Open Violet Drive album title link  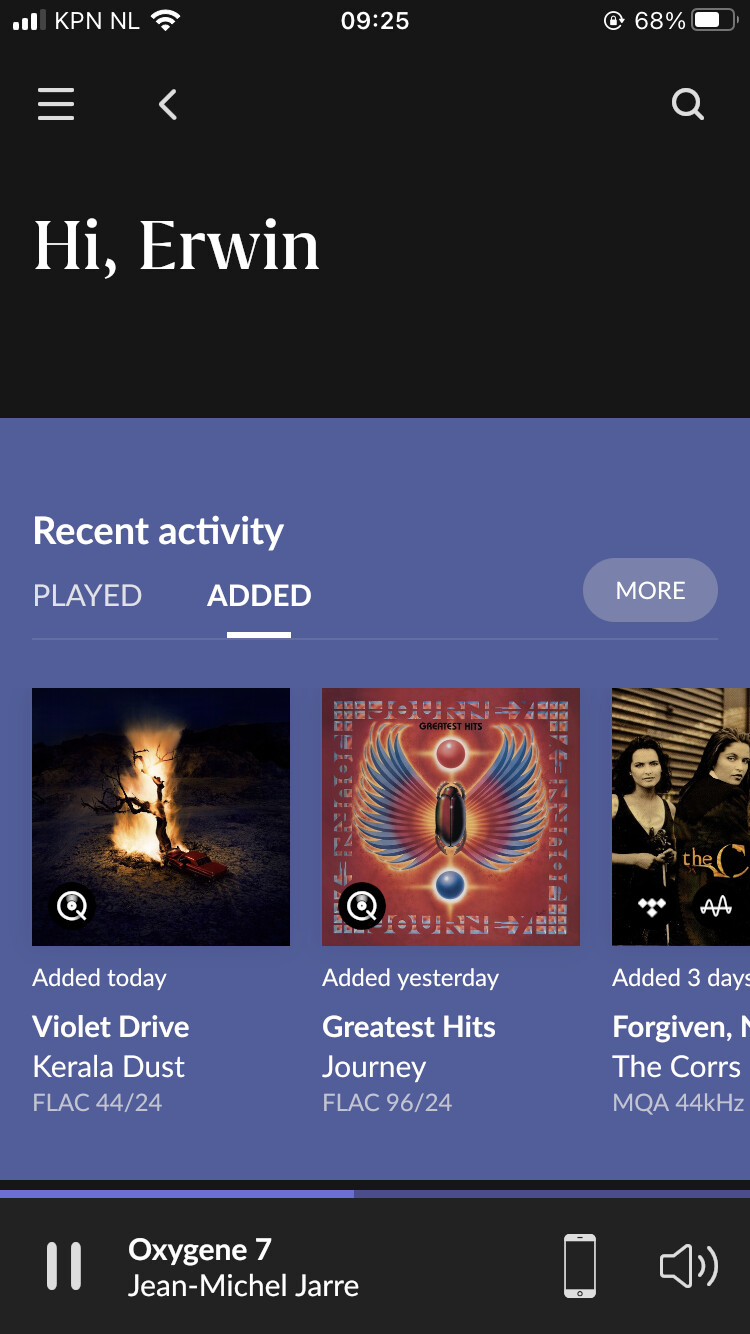(111, 1027)
